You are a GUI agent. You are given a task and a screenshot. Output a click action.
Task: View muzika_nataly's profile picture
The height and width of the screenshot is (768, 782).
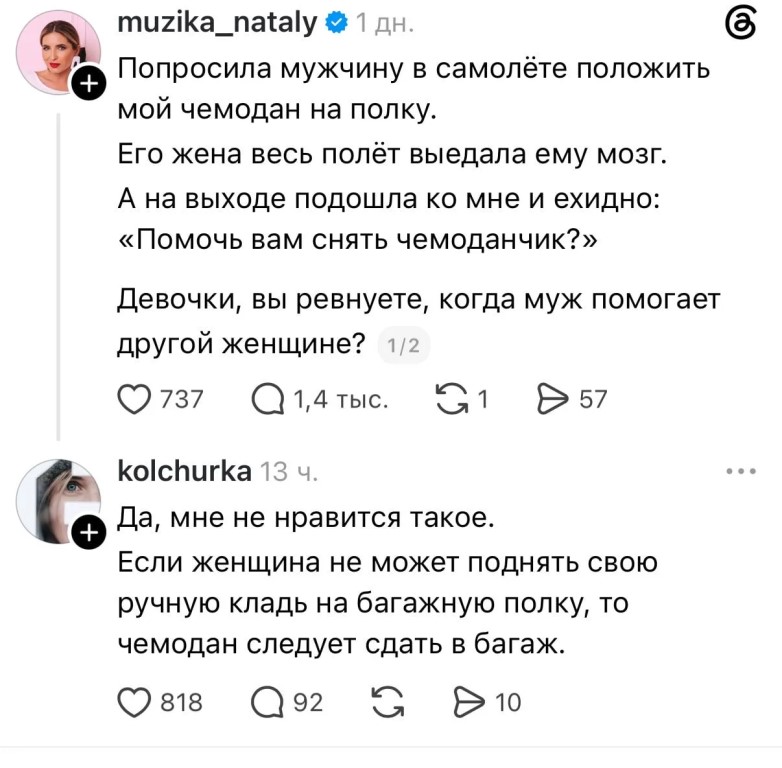[x=58, y=52]
